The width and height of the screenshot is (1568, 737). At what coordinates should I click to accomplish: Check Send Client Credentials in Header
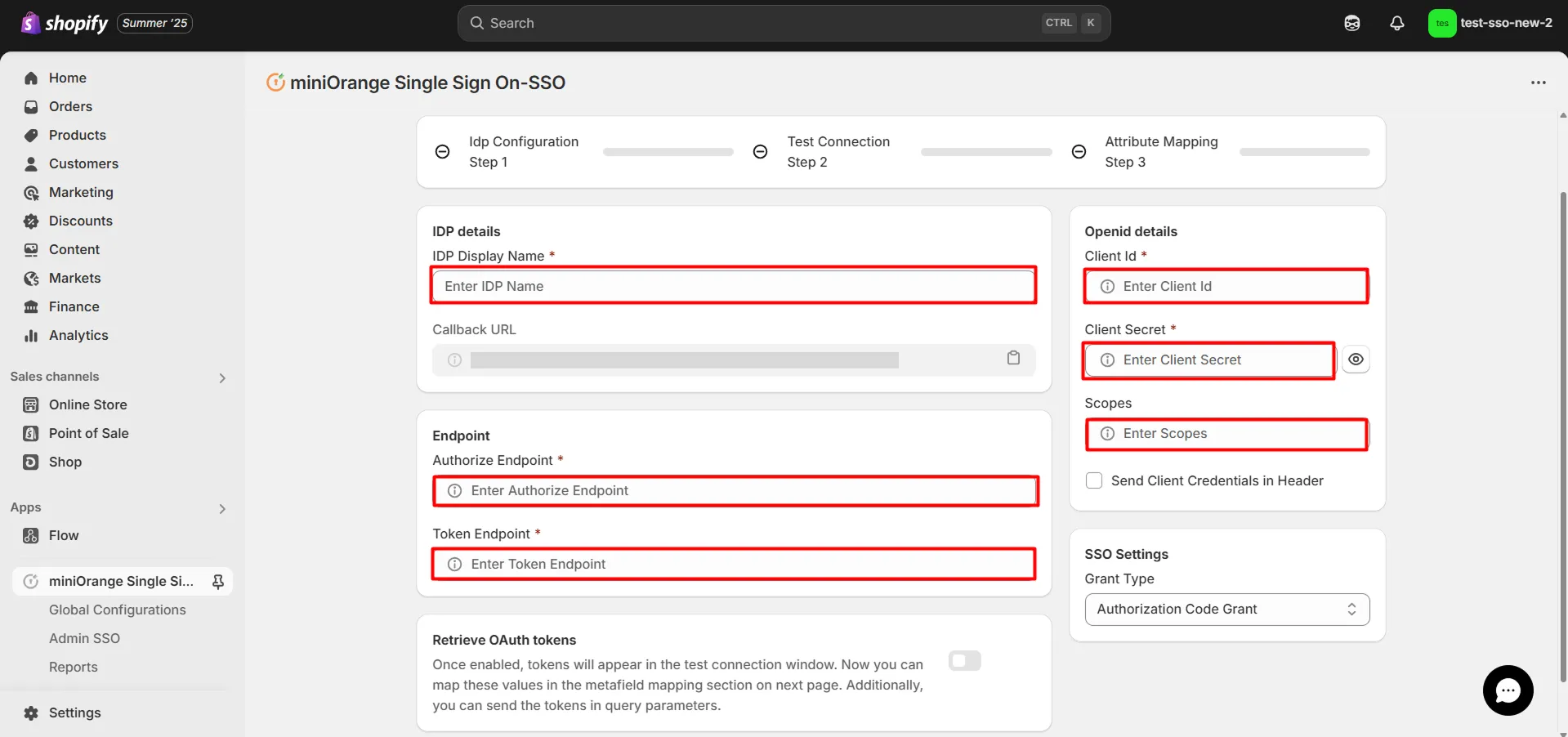[1094, 480]
